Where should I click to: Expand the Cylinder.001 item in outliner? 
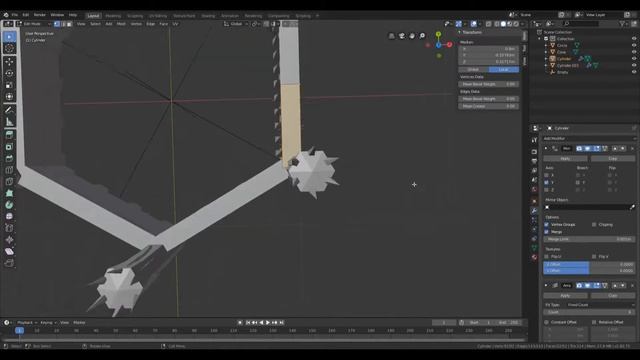pos(546,65)
